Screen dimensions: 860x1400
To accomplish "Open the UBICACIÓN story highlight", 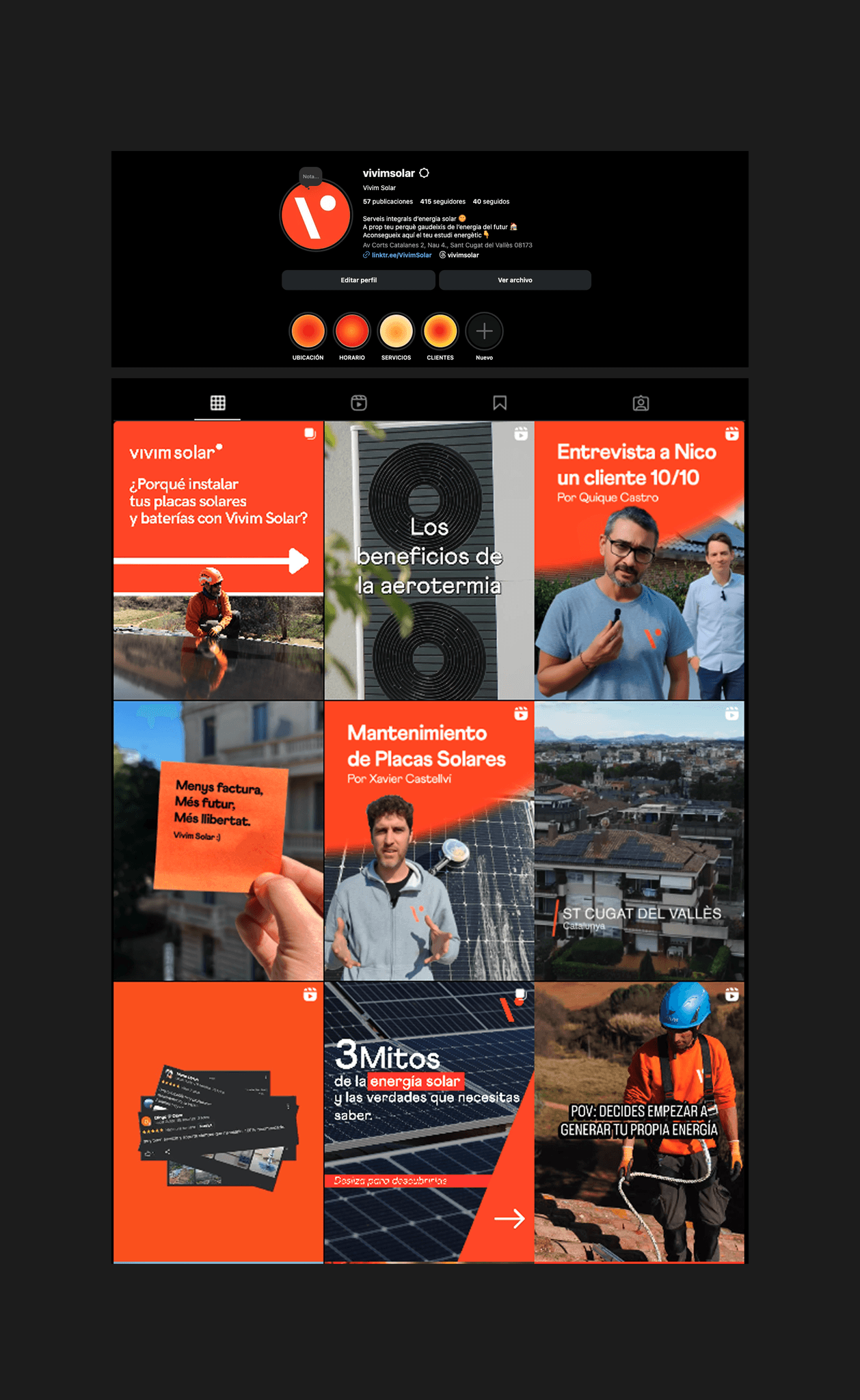I will (x=308, y=332).
